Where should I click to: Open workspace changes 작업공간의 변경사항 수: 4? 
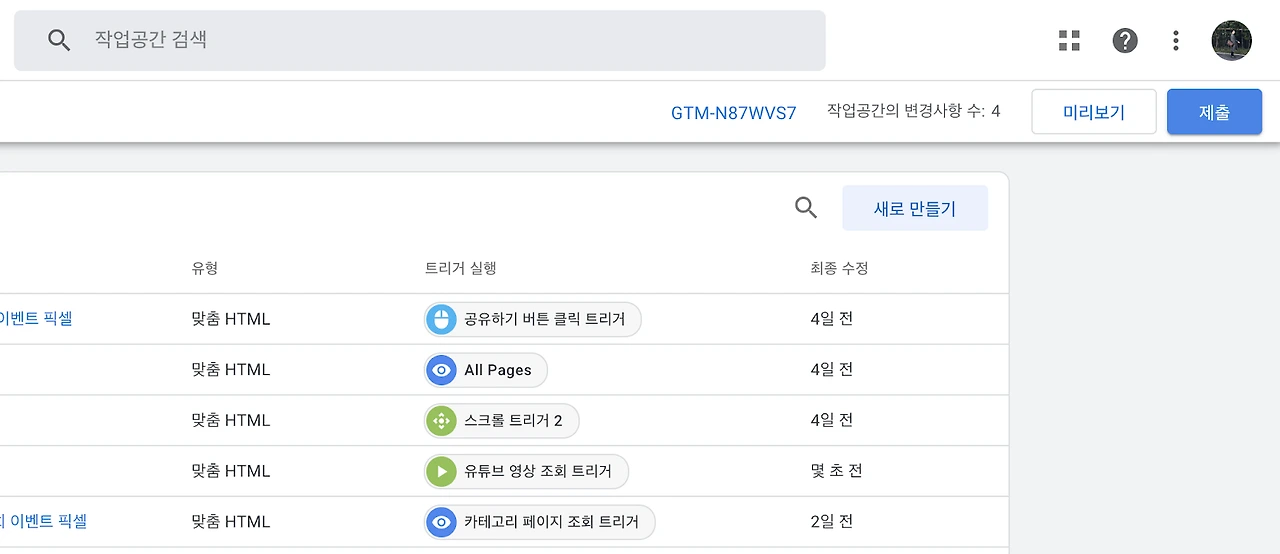913,111
